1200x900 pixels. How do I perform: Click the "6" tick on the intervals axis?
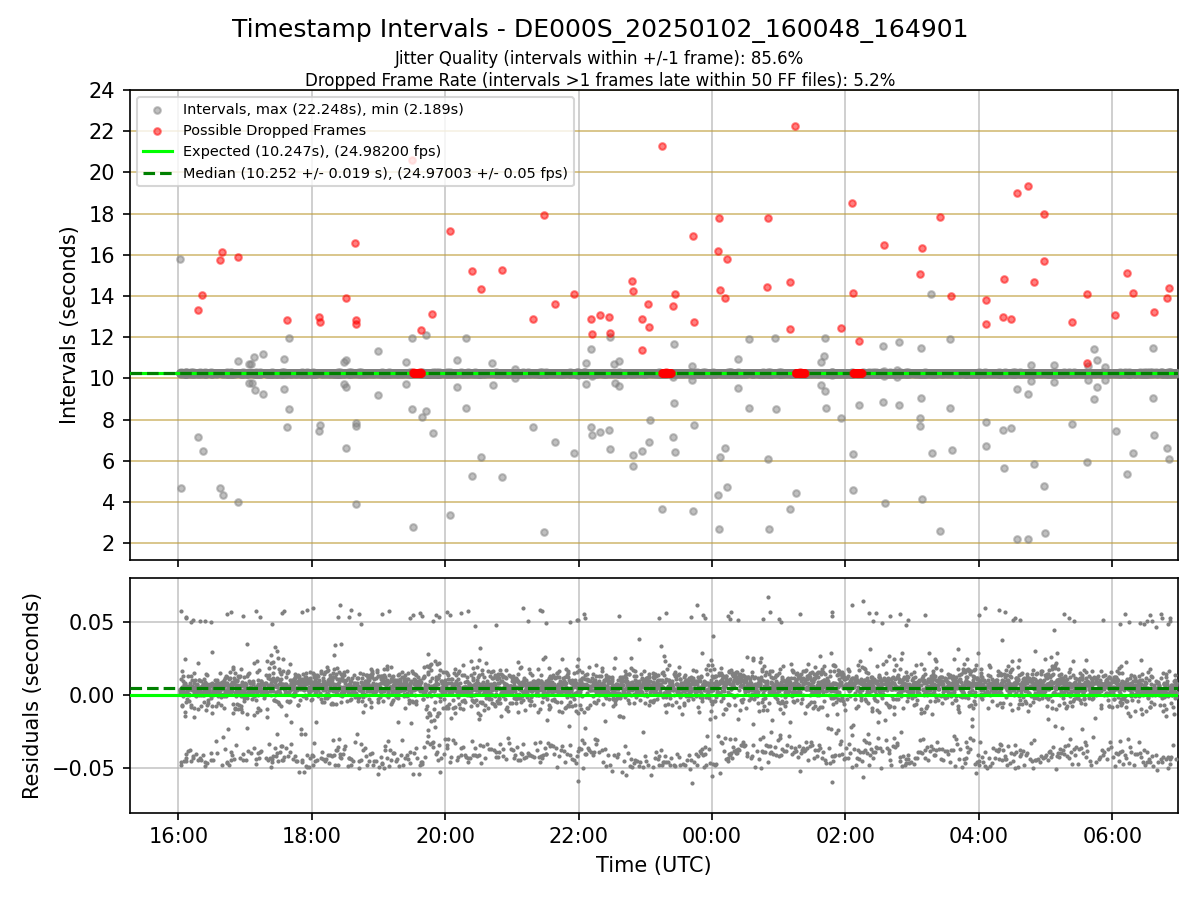coord(107,462)
